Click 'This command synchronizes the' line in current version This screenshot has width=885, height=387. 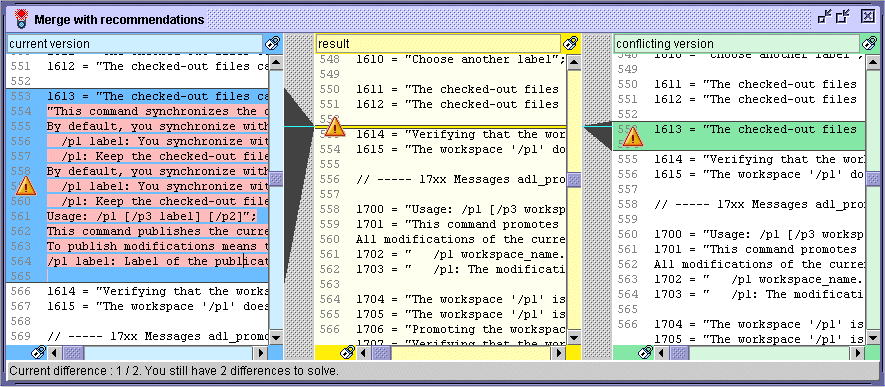pos(158,111)
